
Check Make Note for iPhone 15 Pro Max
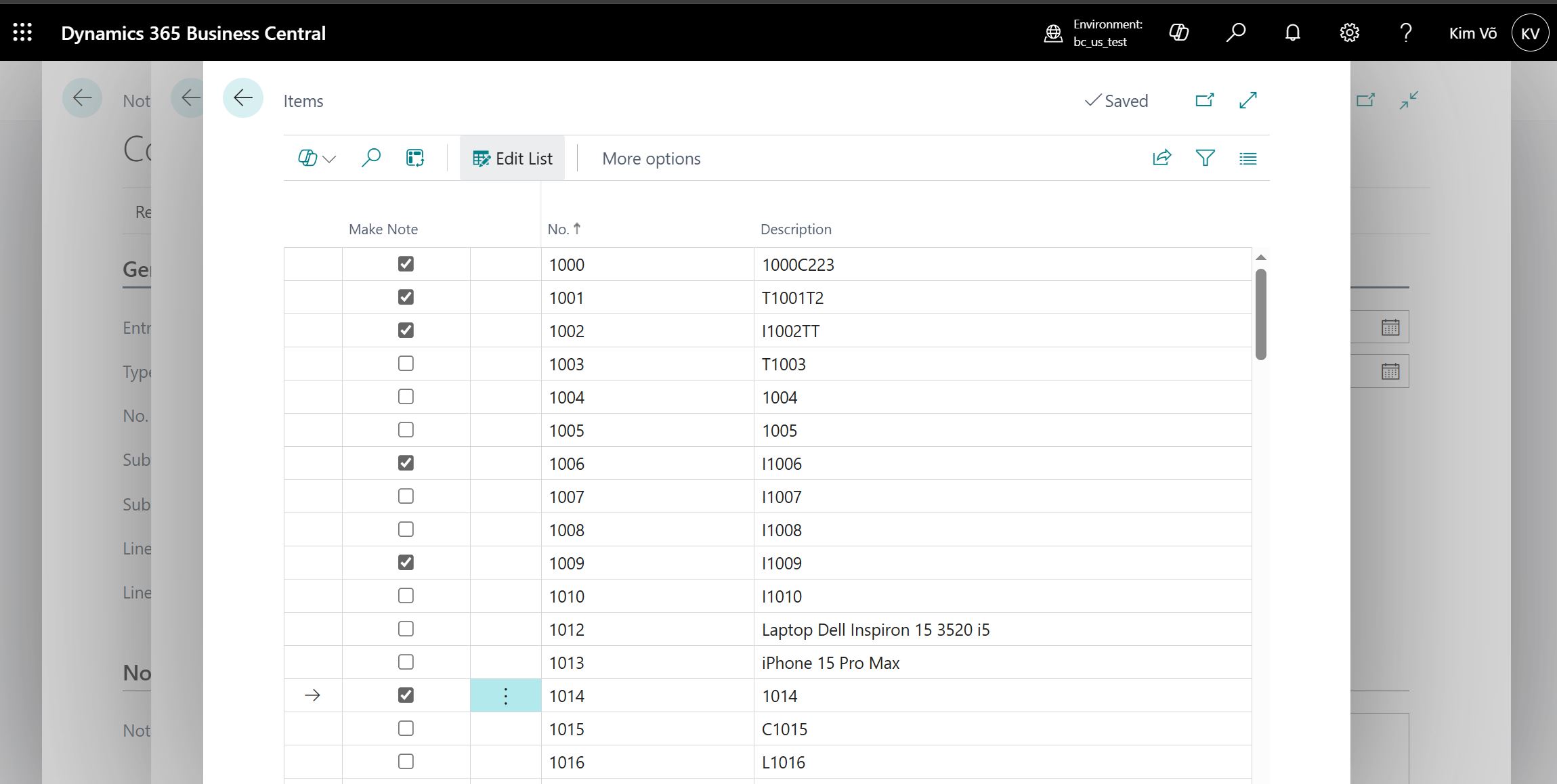tap(406, 662)
